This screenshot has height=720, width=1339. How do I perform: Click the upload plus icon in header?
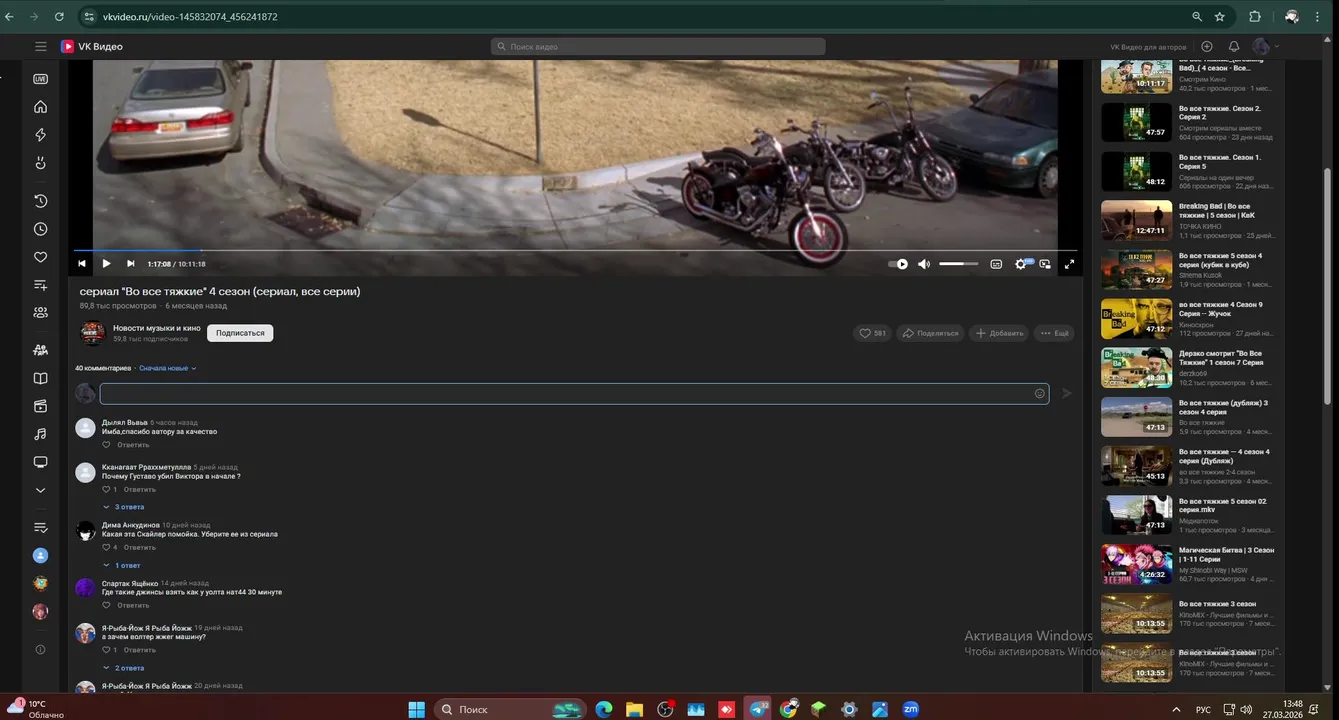[1207, 46]
